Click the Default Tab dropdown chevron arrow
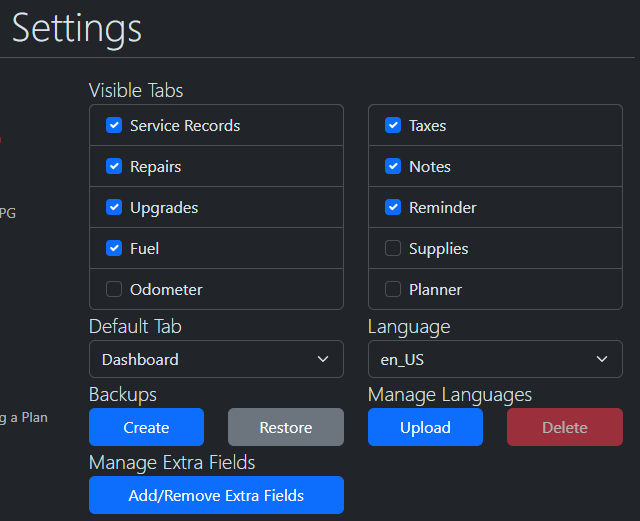This screenshot has height=521, width=640. (323, 359)
